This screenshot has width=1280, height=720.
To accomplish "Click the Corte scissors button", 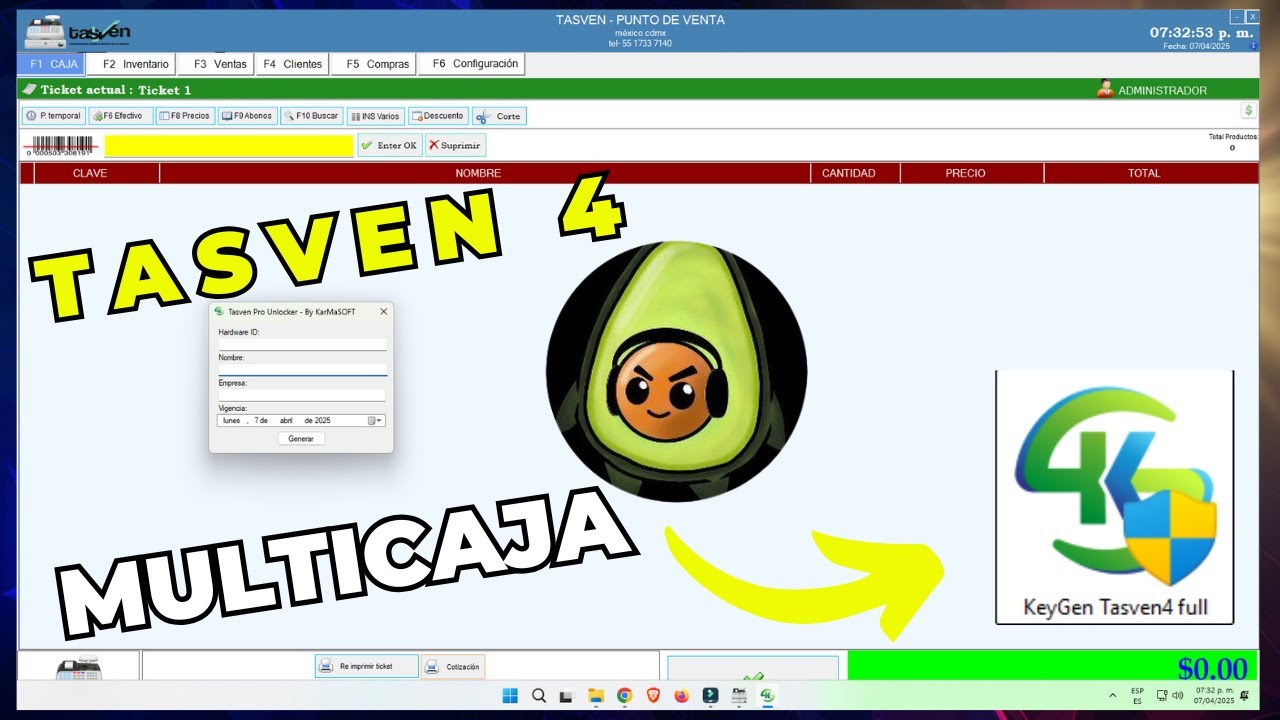I will click(x=499, y=116).
